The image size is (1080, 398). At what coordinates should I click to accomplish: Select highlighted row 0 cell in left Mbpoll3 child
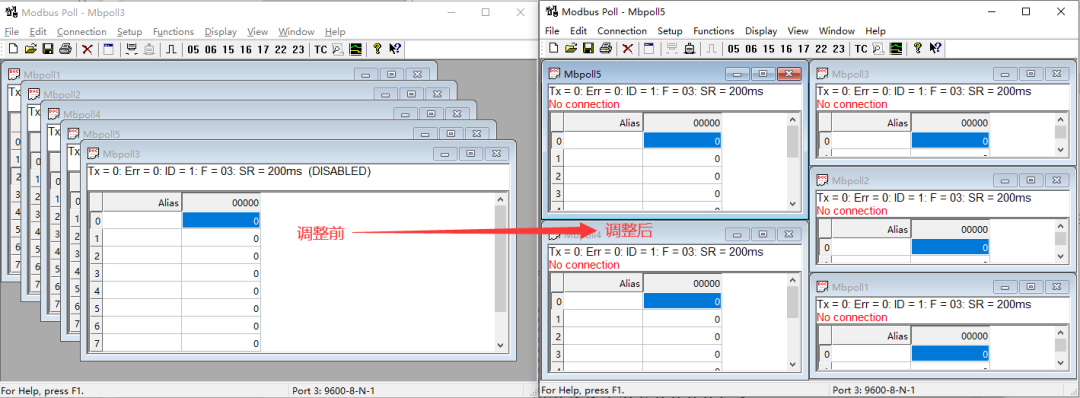221,220
